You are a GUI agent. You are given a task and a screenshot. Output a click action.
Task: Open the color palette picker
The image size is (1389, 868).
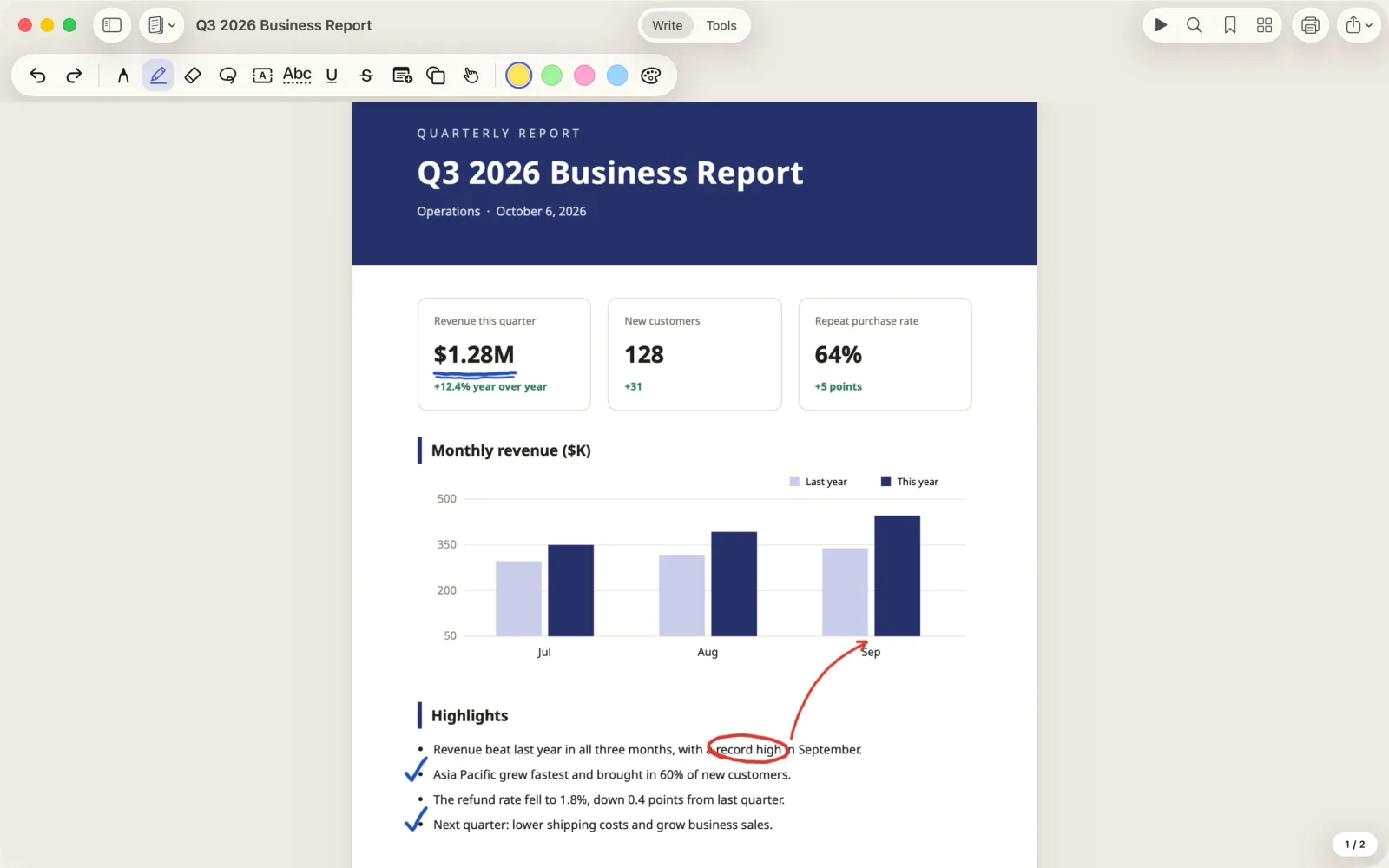pyautogui.click(x=651, y=76)
